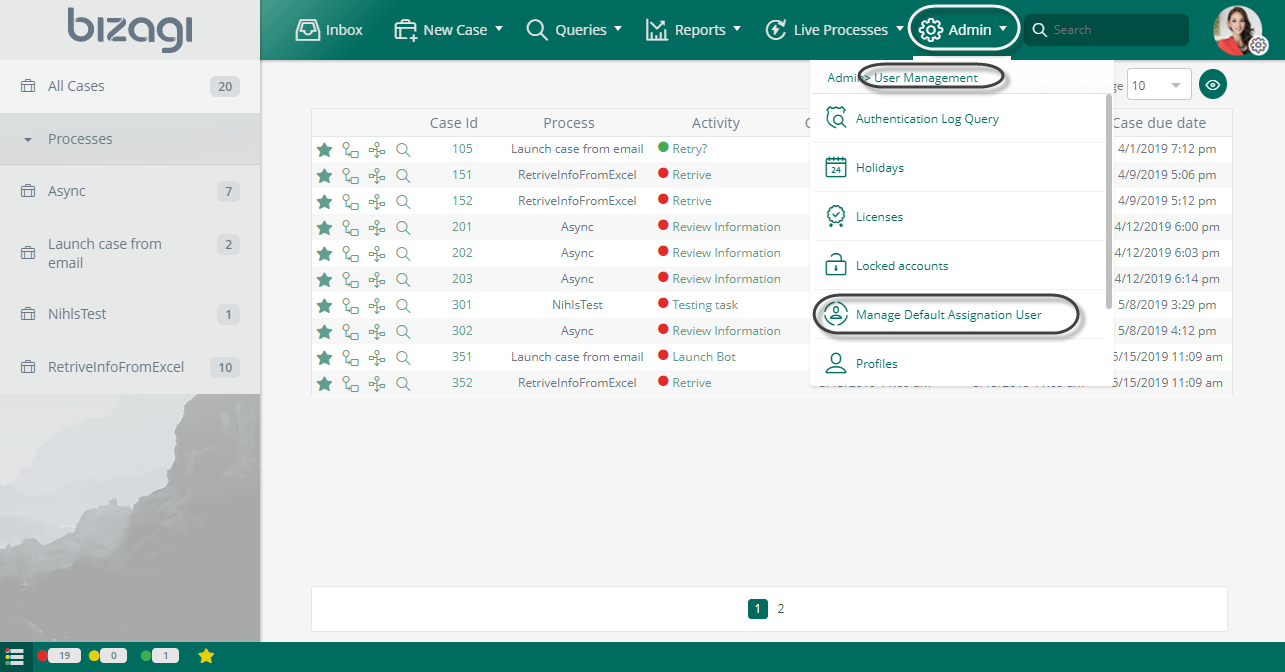Click the yellow star in the bottom bar

pyautogui.click(x=206, y=656)
